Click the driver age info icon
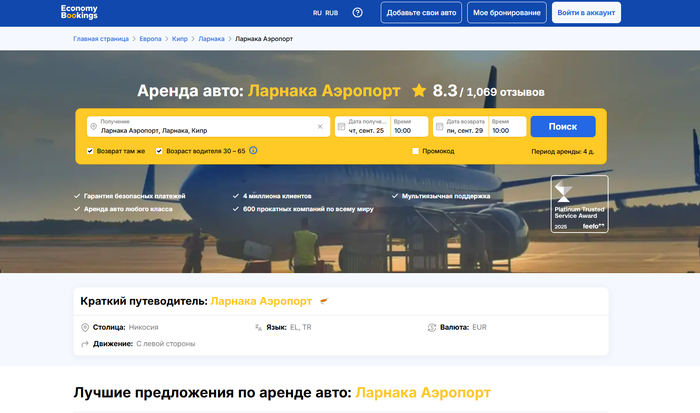Image resolution: width=700 pixels, height=413 pixels. pos(253,151)
